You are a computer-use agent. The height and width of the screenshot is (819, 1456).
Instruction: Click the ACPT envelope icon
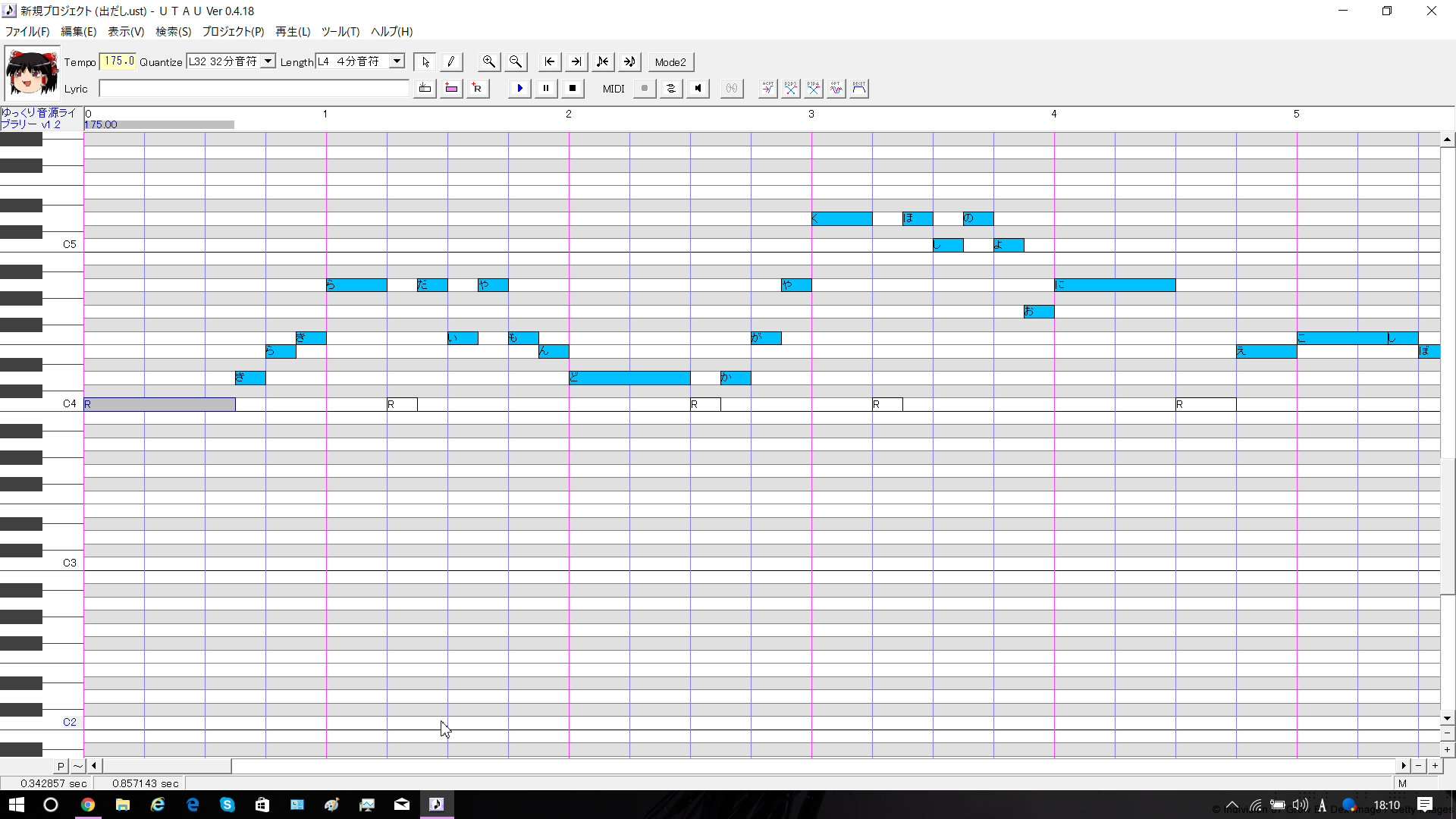click(767, 89)
